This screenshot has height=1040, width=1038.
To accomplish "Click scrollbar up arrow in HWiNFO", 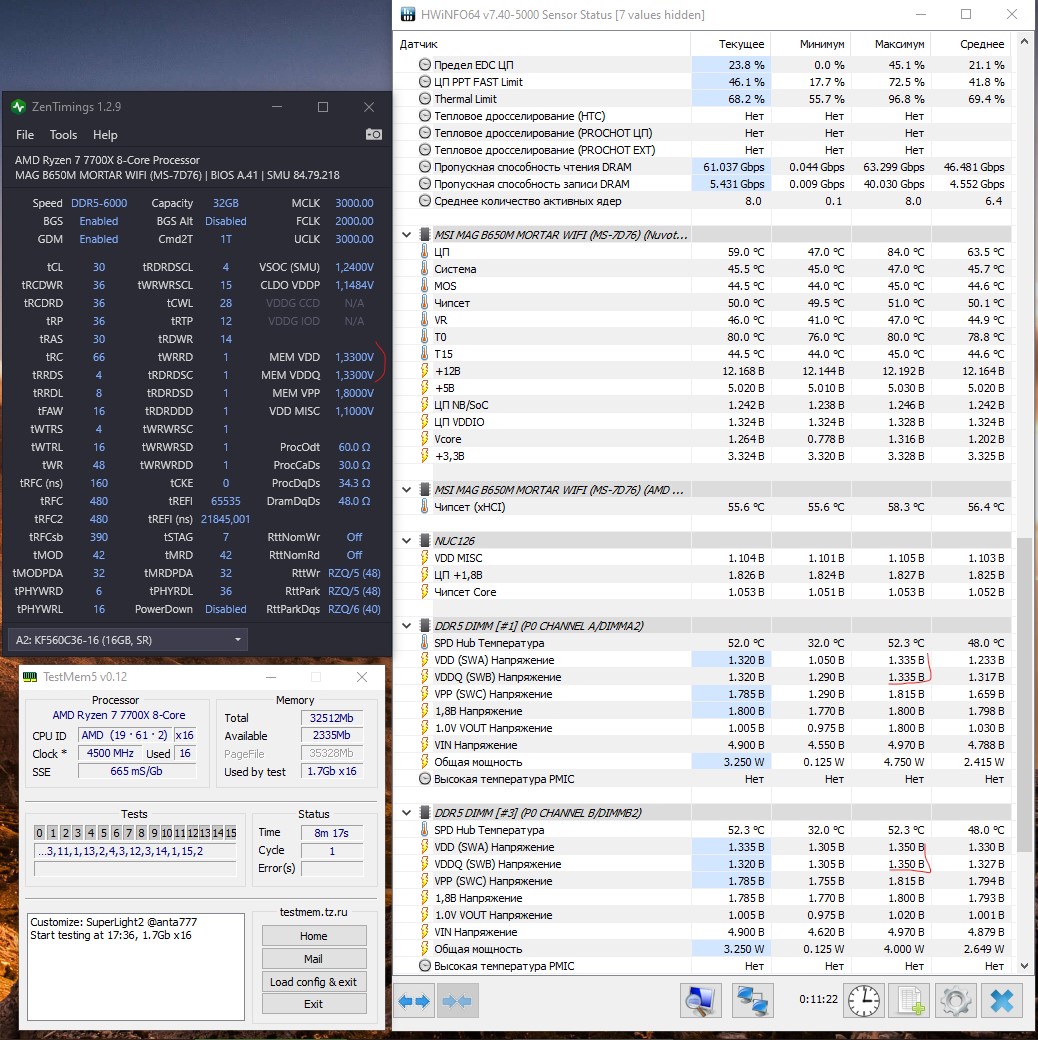I will (1024, 42).
